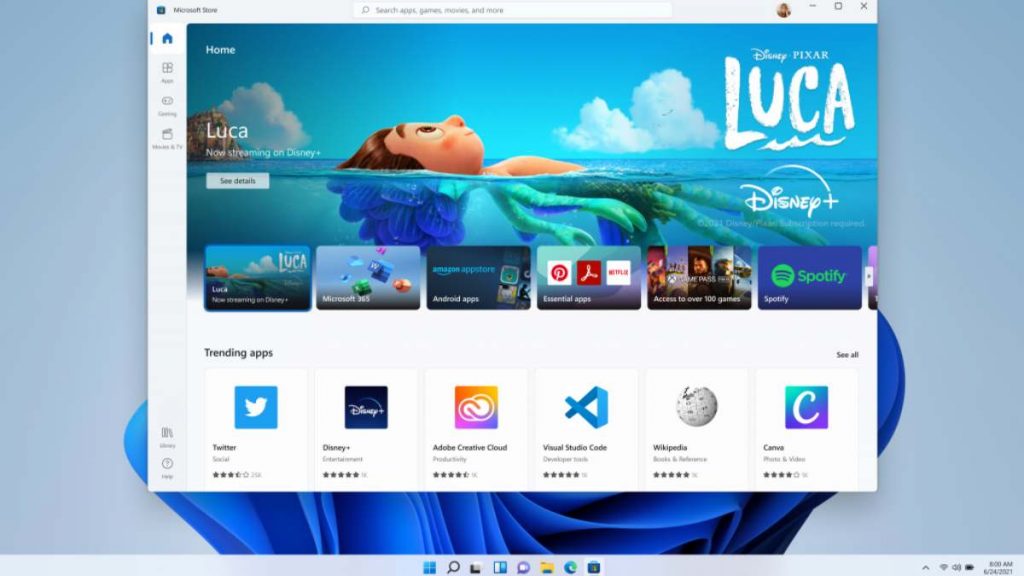Click See all trending apps
This screenshot has height=576, width=1024.
click(x=847, y=355)
